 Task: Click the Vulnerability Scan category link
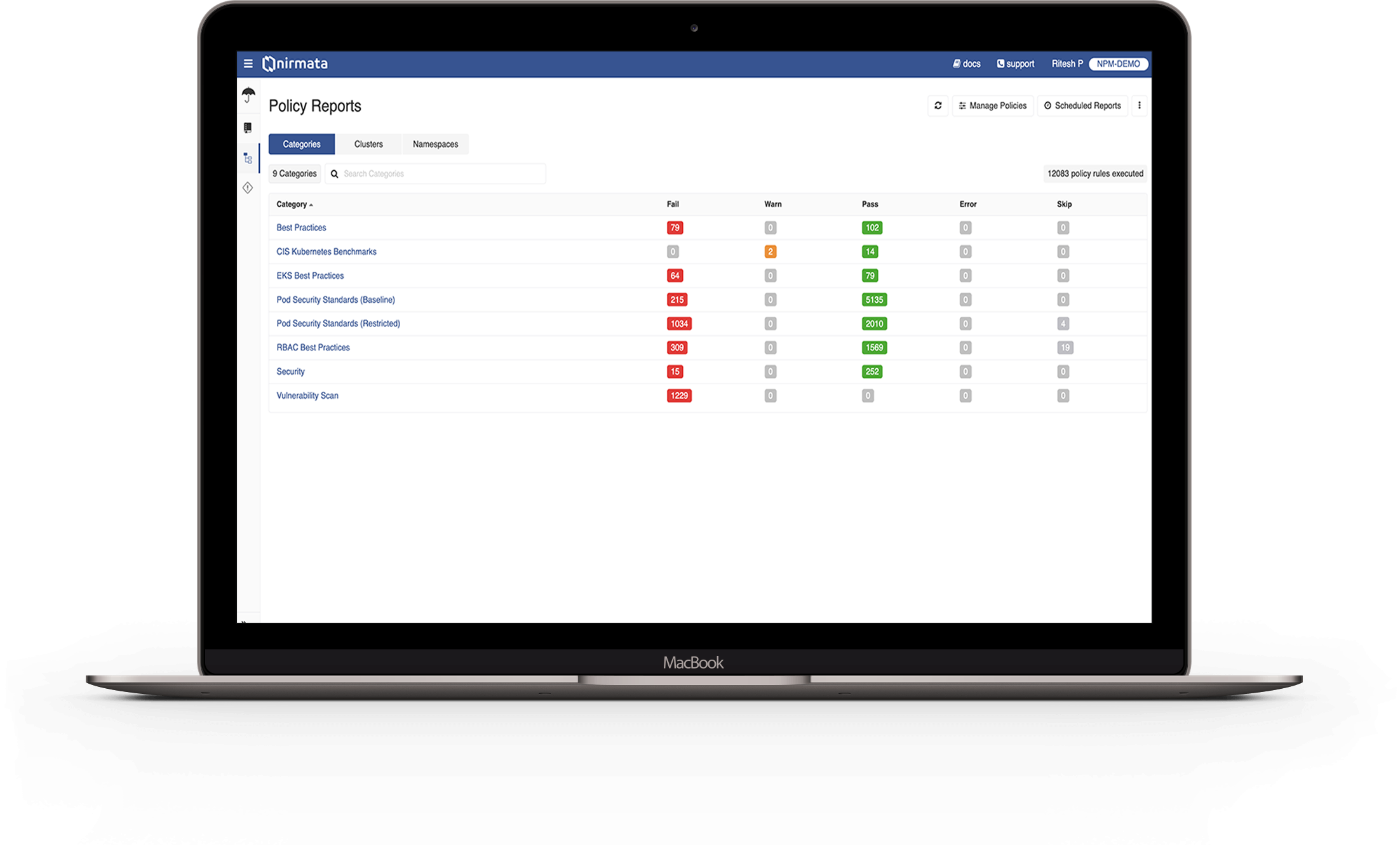coord(307,395)
